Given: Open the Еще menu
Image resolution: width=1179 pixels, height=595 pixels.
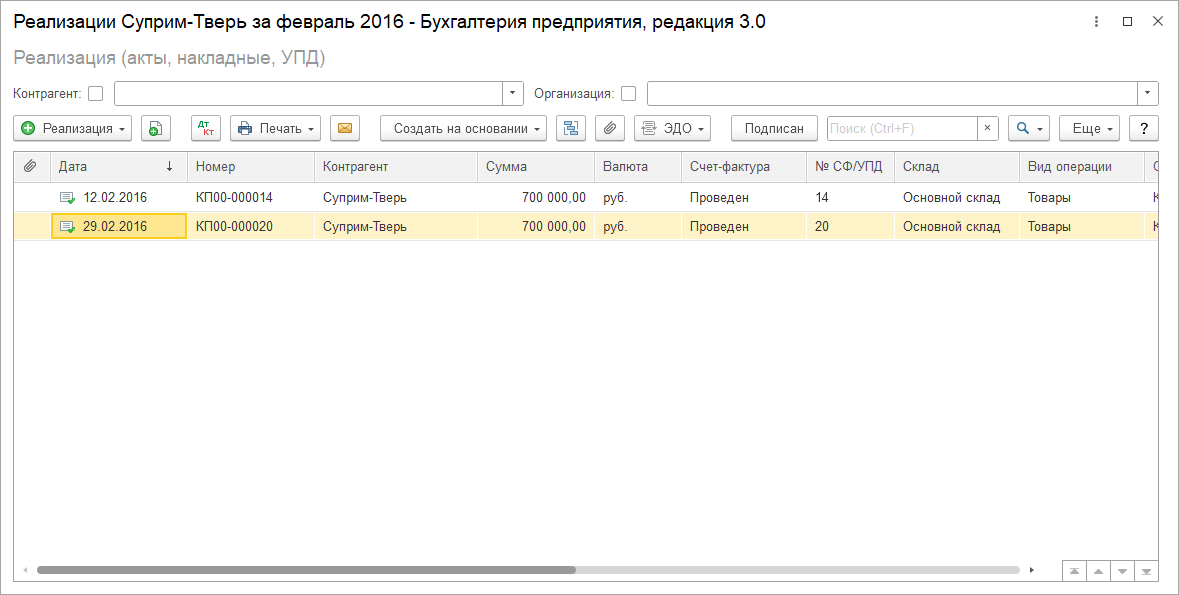Looking at the screenshot, I should (1090, 129).
